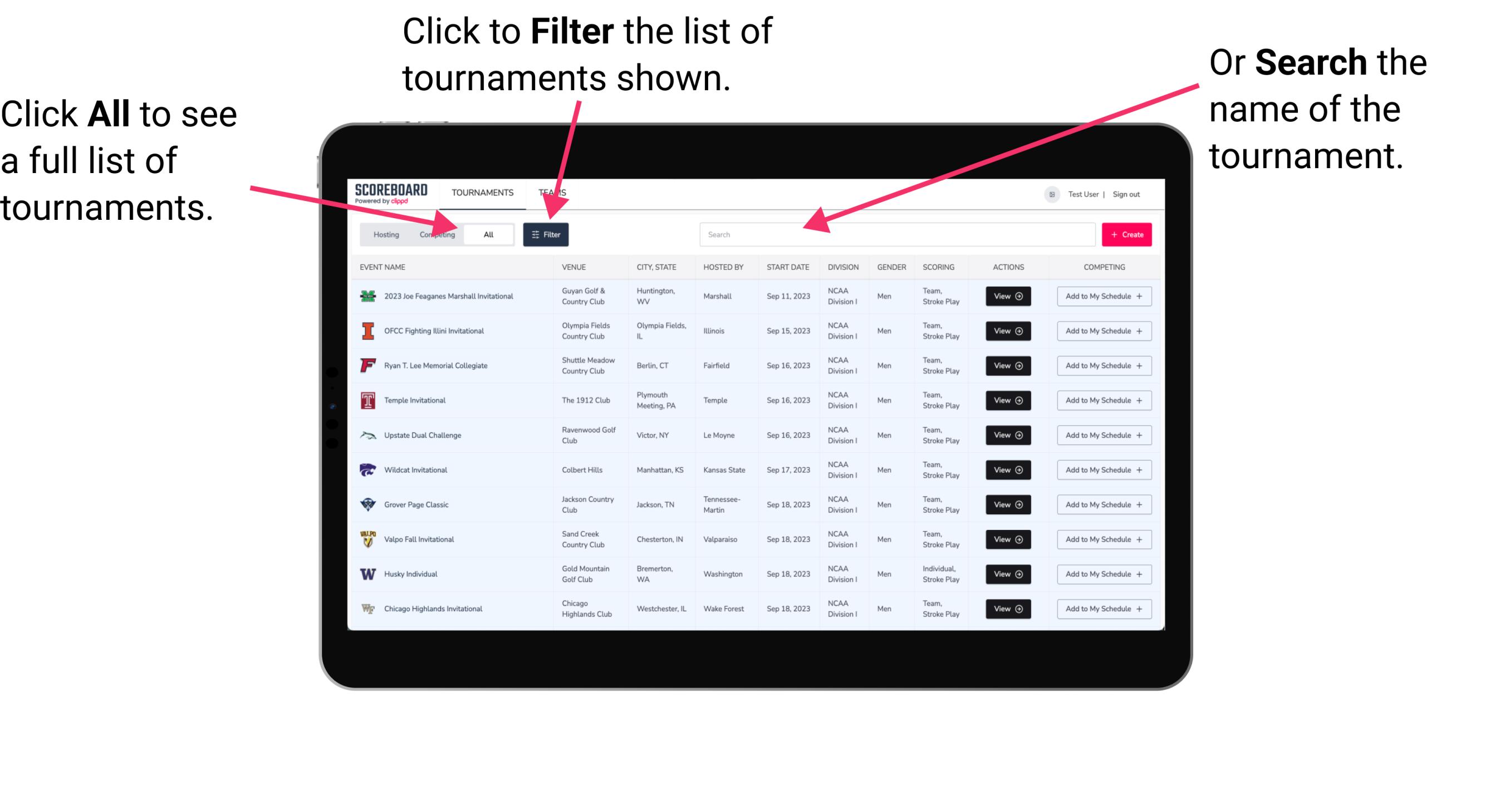Click the Temple team logo icon
This screenshot has height=812, width=1510.
[366, 400]
